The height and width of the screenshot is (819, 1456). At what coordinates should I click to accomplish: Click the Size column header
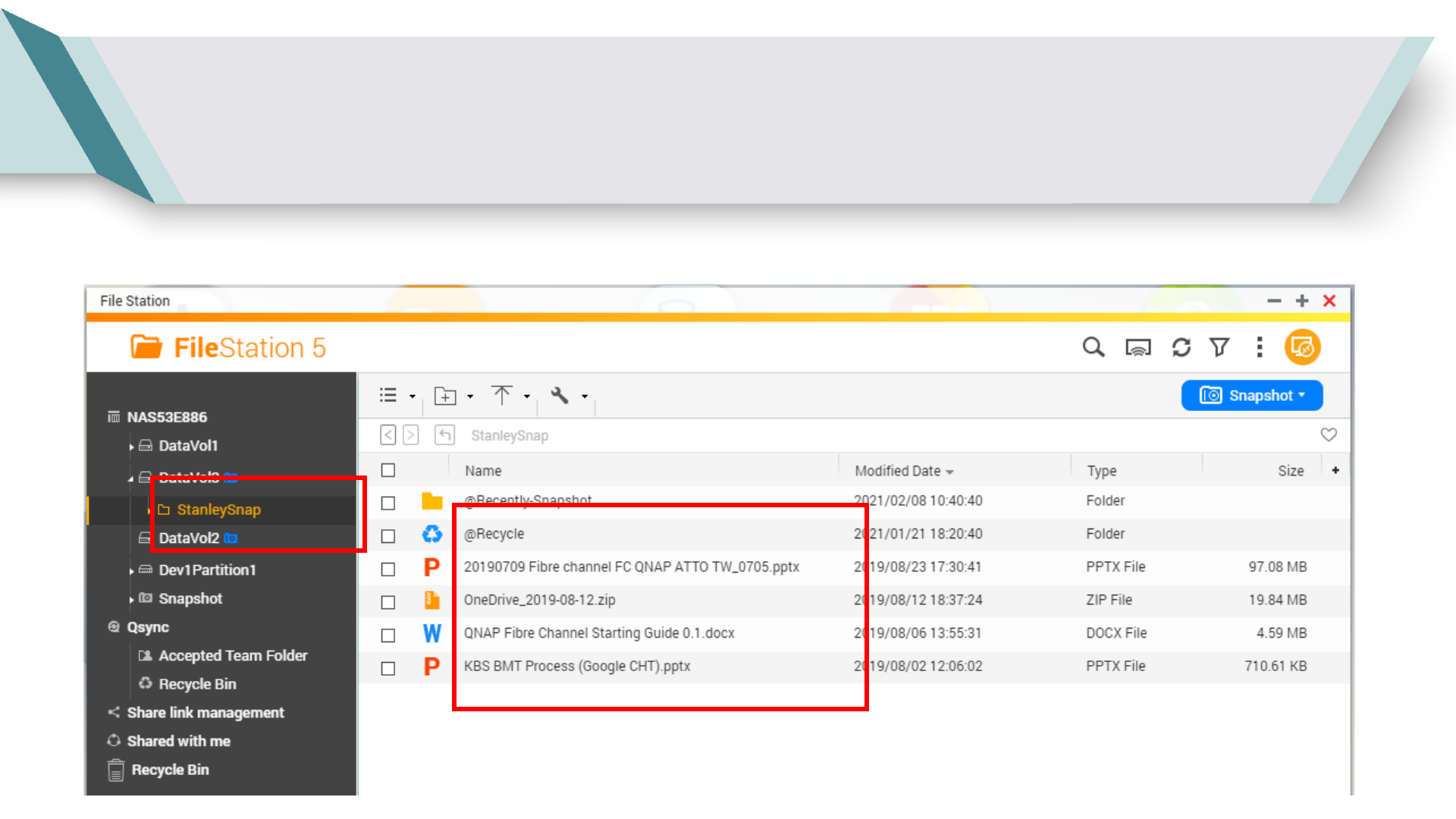tap(1291, 471)
